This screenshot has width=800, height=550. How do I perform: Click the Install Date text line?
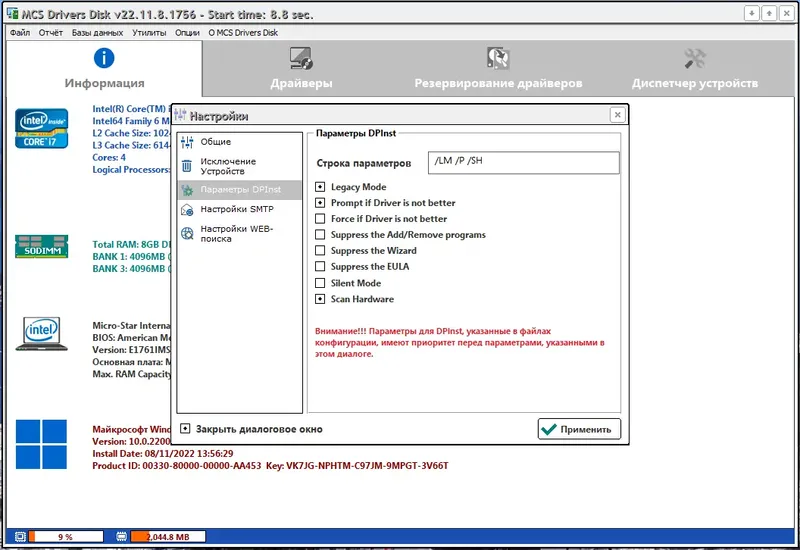163,454
